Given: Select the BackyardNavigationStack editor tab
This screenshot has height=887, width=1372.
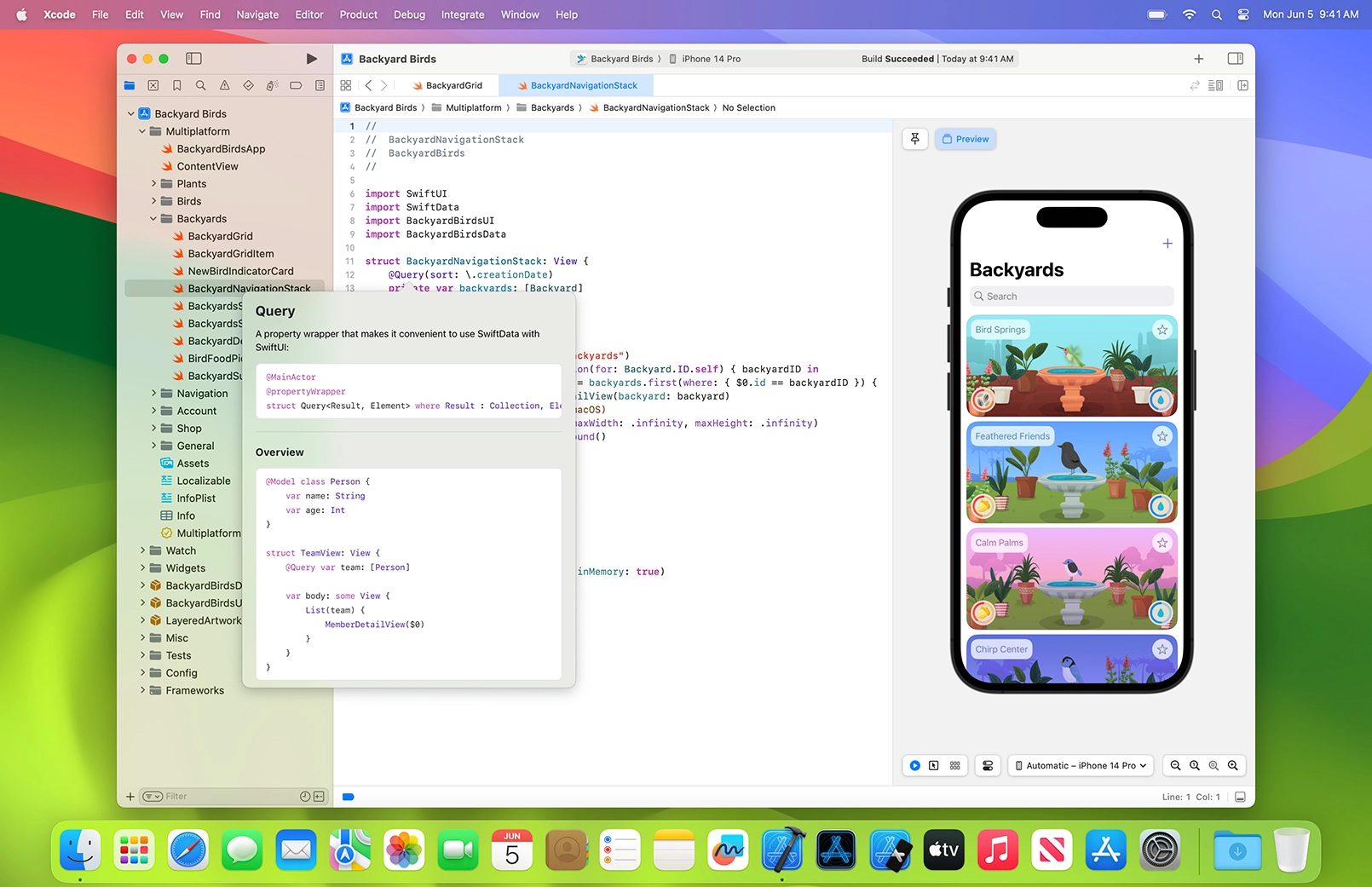Looking at the screenshot, I should 577,85.
